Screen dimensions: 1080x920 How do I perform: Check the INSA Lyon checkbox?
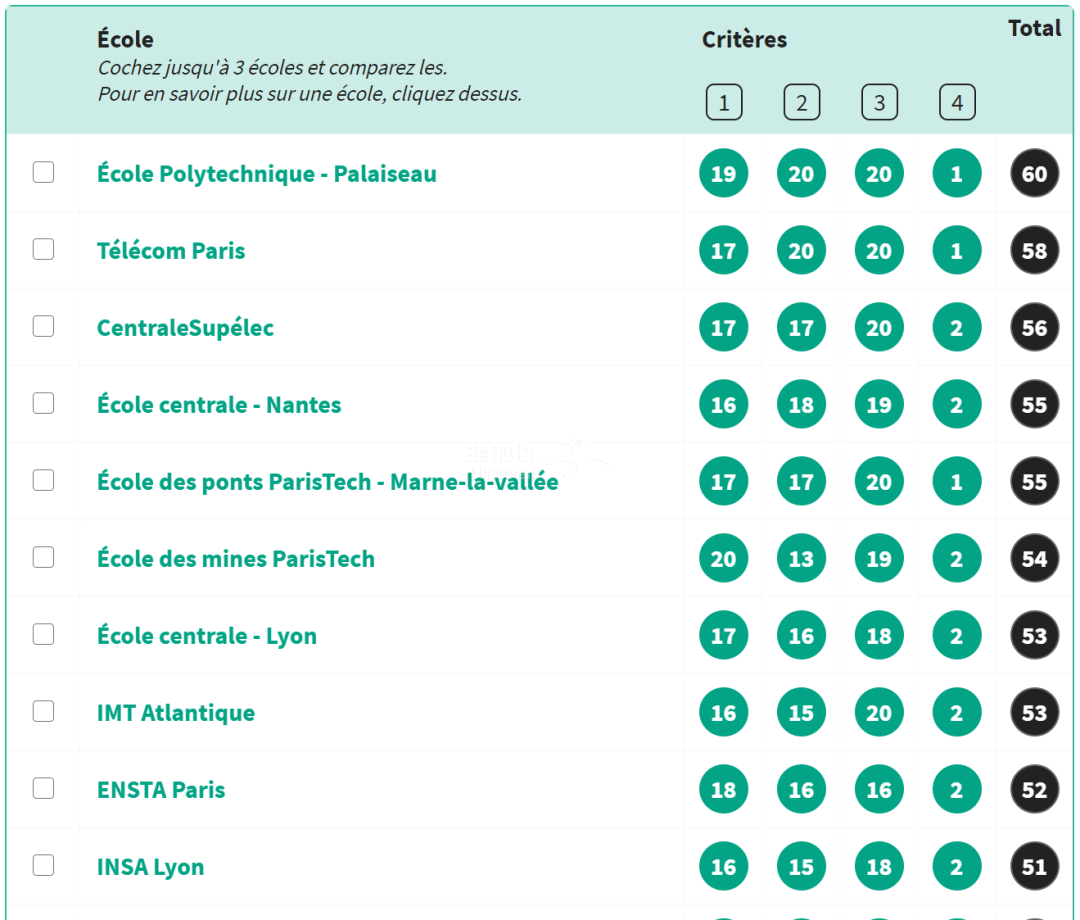43,865
